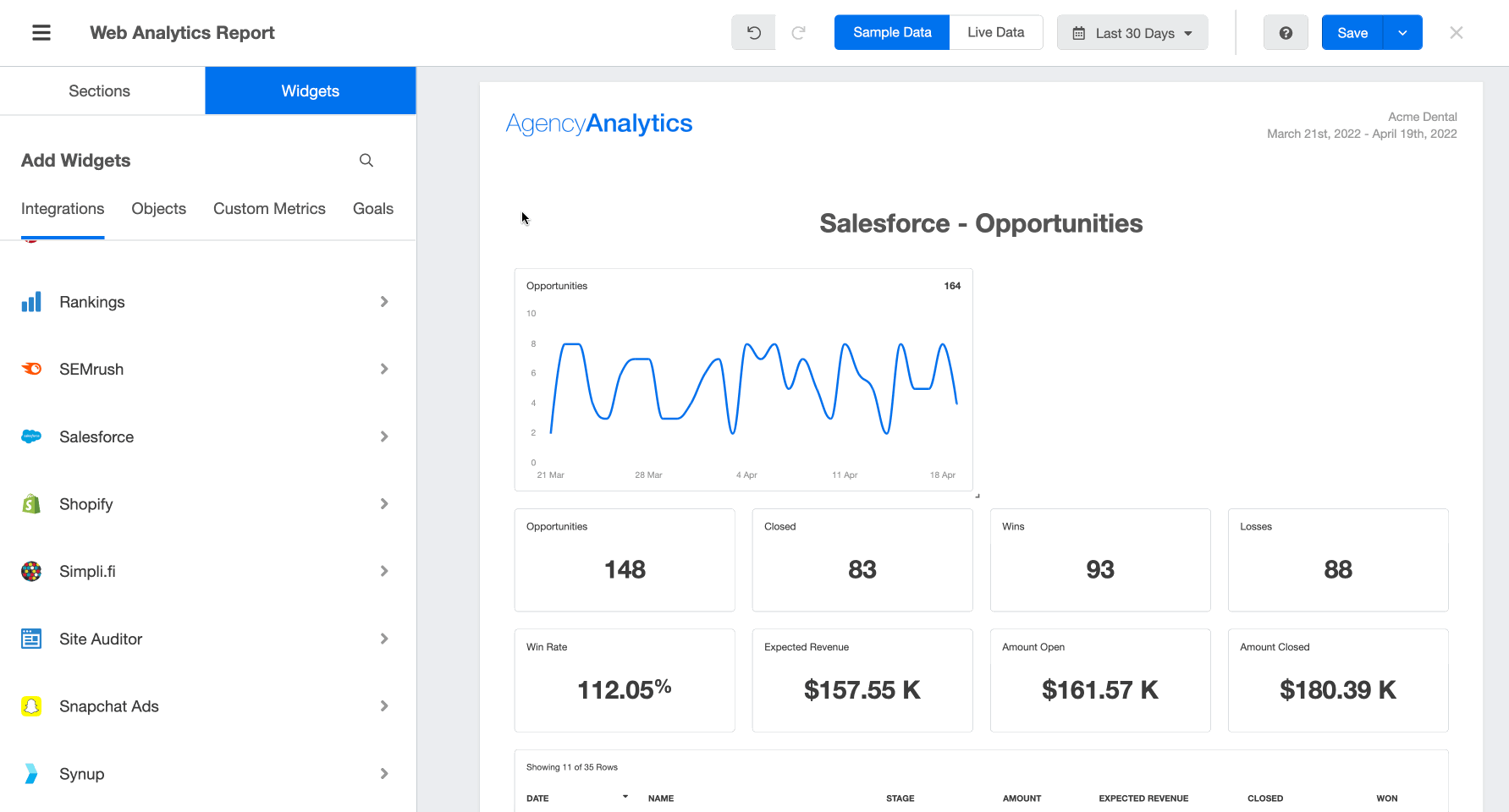1509x812 pixels.
Task: Click the Salesforce label in list
Action: coord(96,437)
